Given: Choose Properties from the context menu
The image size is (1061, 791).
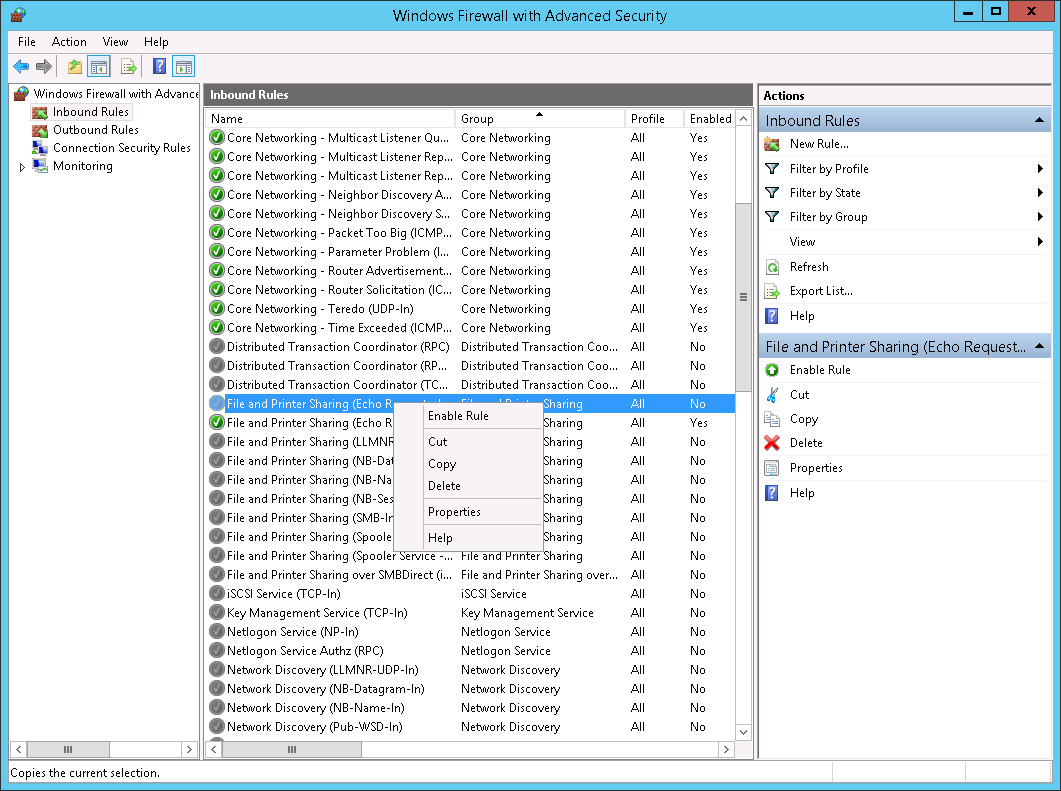Looking at the screenshot, I should point(454,512).
